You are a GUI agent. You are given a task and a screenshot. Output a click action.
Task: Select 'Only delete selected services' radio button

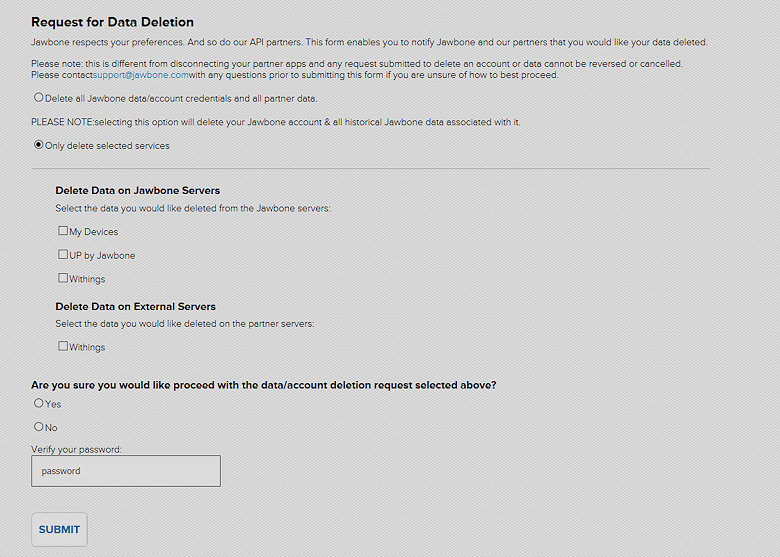pyautogui.click(x=38, y=145)
